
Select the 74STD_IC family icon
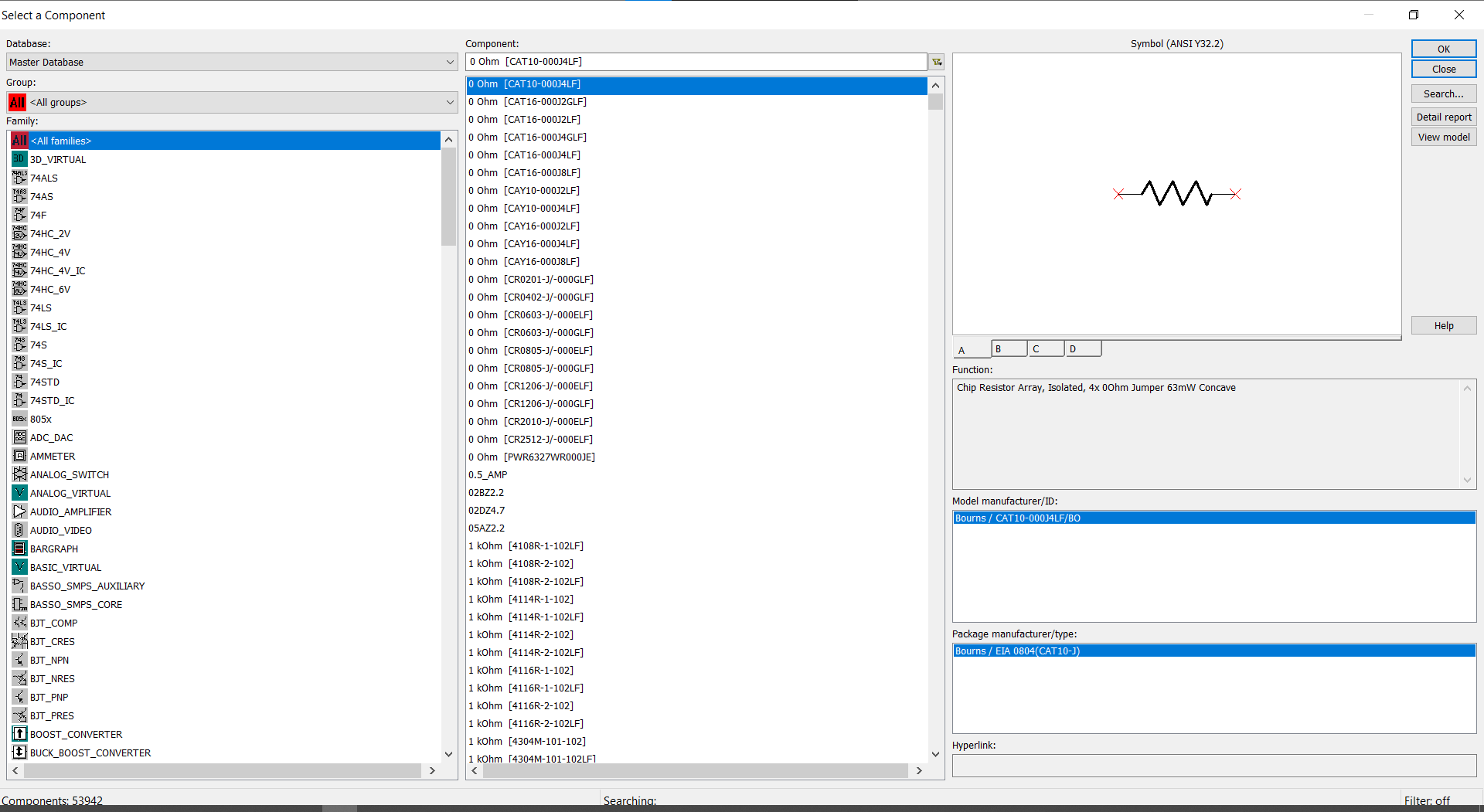tap(19, 400)
